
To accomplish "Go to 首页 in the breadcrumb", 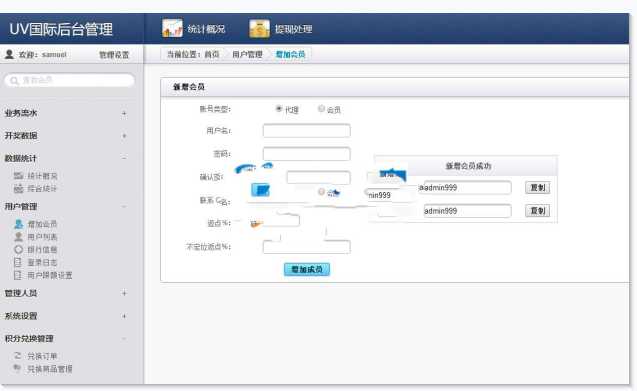I will coord(212,54).
